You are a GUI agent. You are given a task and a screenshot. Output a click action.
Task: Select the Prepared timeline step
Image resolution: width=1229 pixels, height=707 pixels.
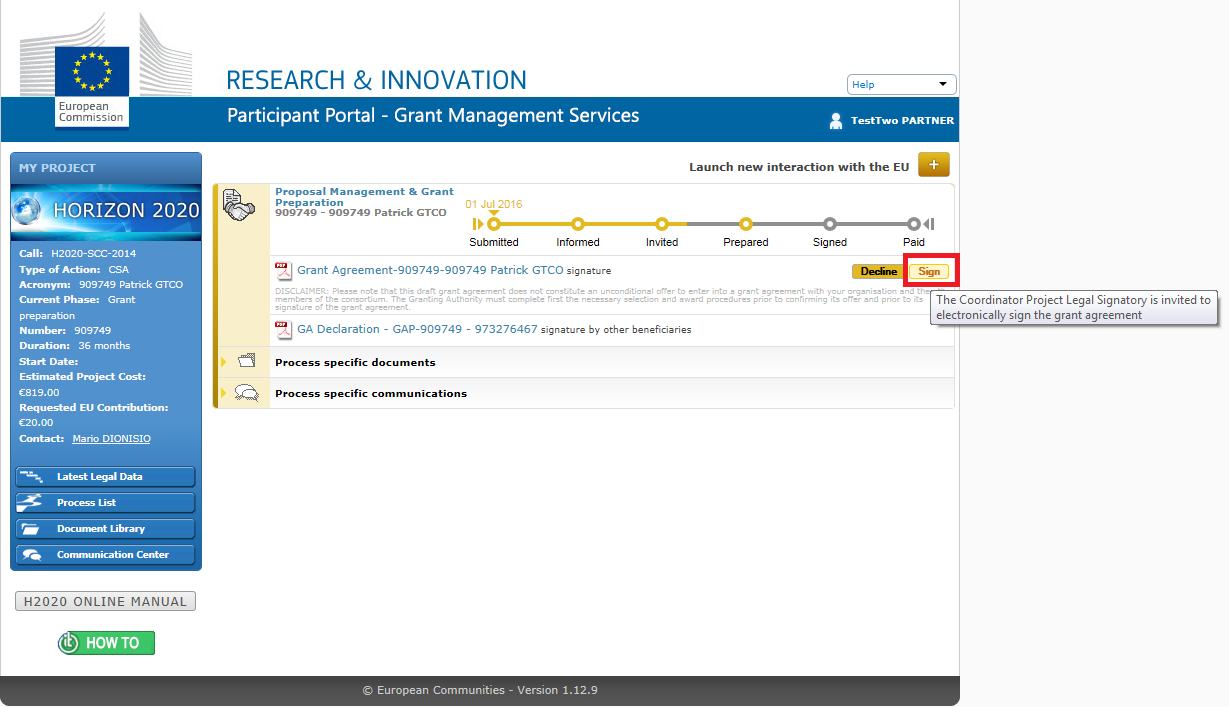click(746, 224)
